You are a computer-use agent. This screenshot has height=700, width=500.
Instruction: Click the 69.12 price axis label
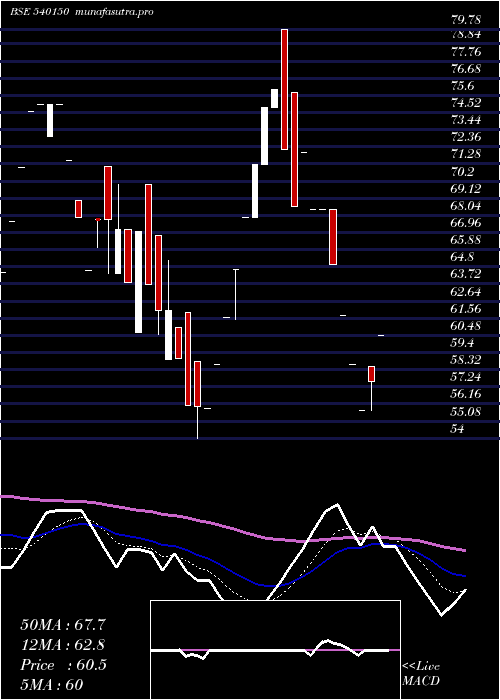(x=466, y=189)
